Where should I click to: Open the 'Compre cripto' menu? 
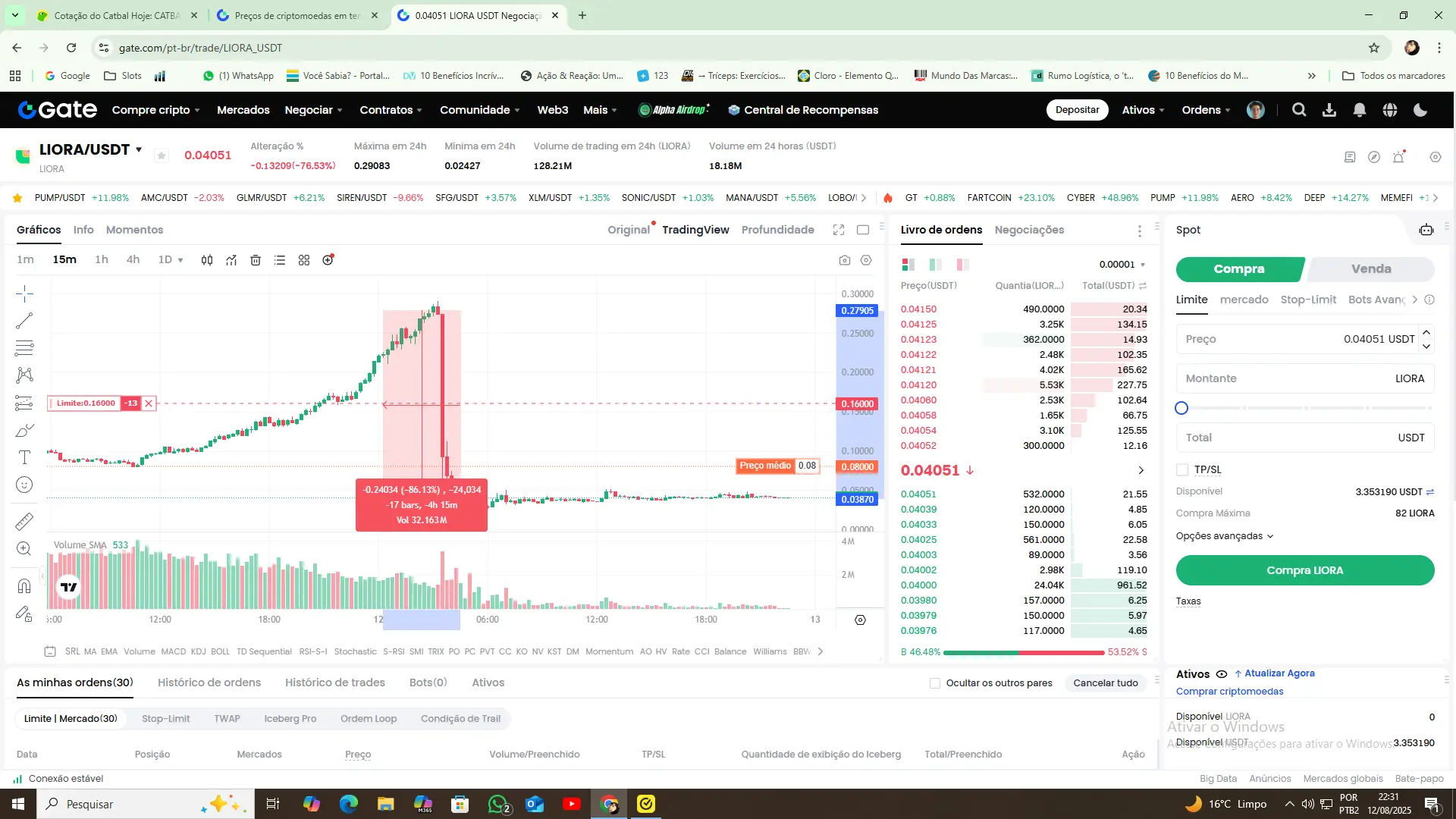[x=155, y=110]
